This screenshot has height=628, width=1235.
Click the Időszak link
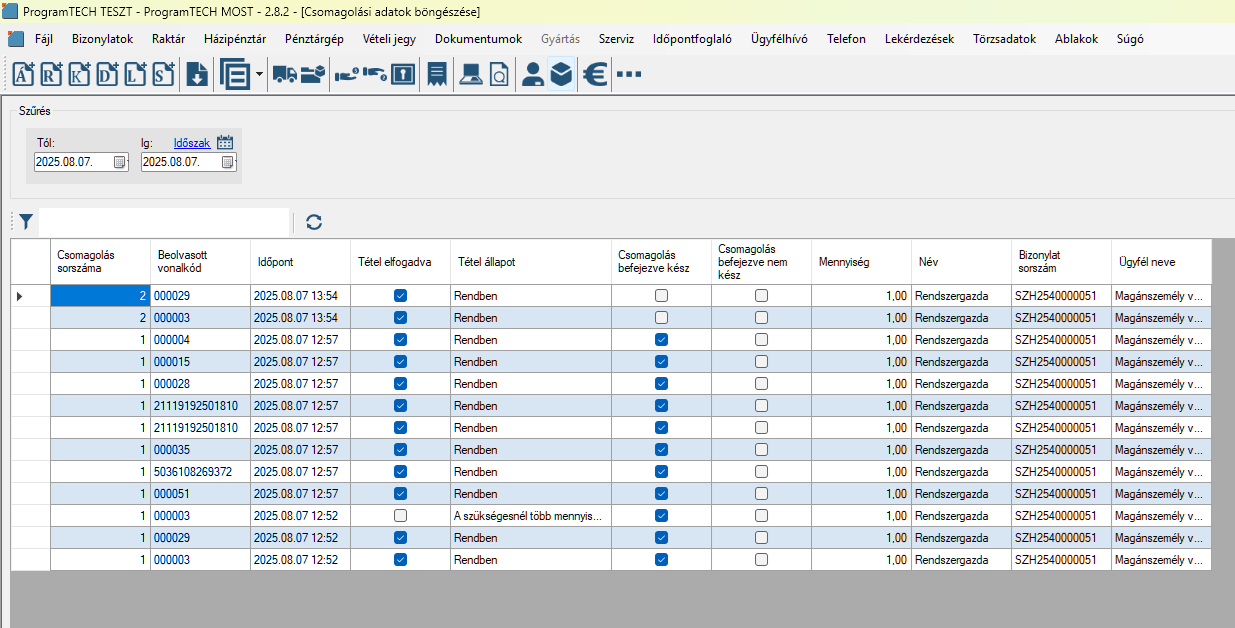[192, 143]
